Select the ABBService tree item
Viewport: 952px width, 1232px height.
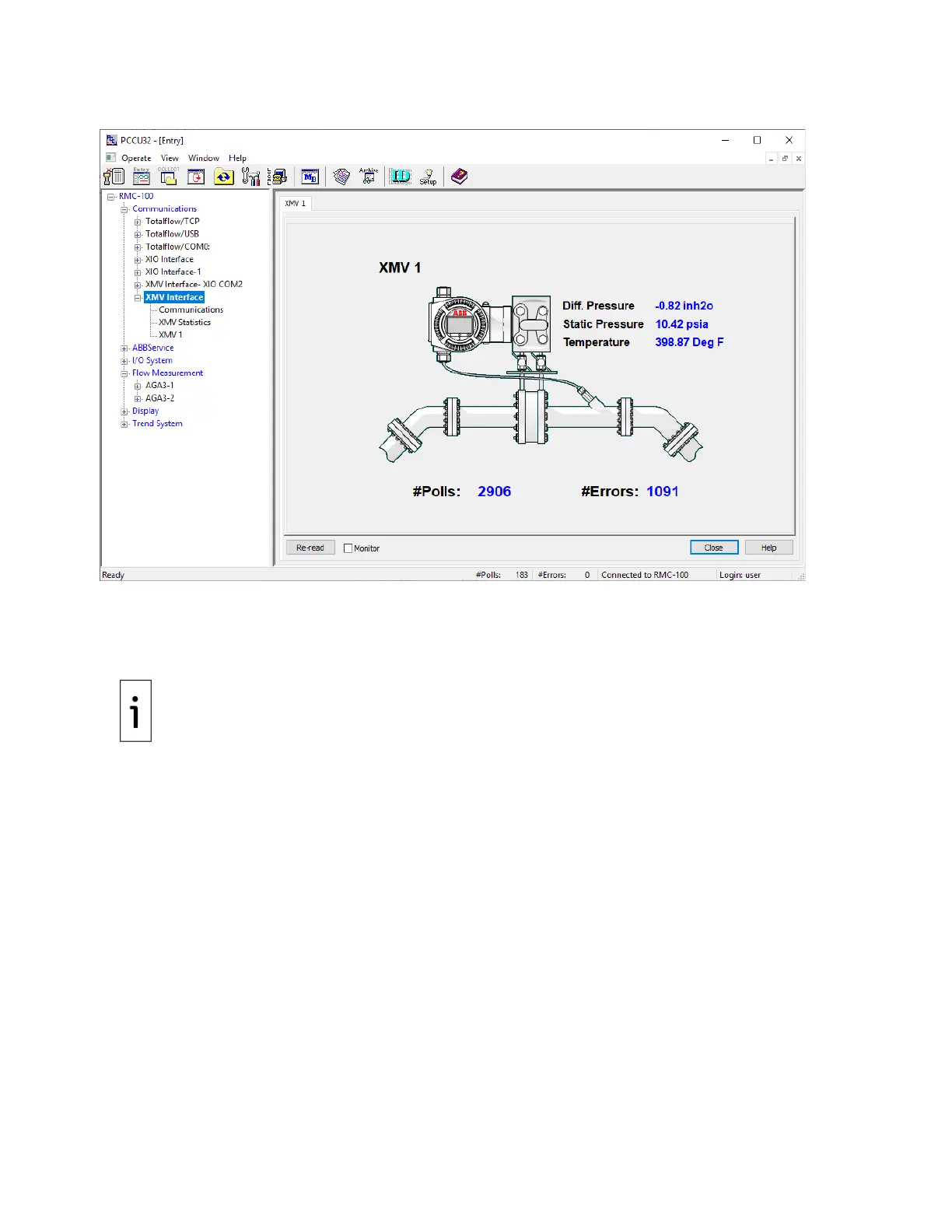(152, 348)
